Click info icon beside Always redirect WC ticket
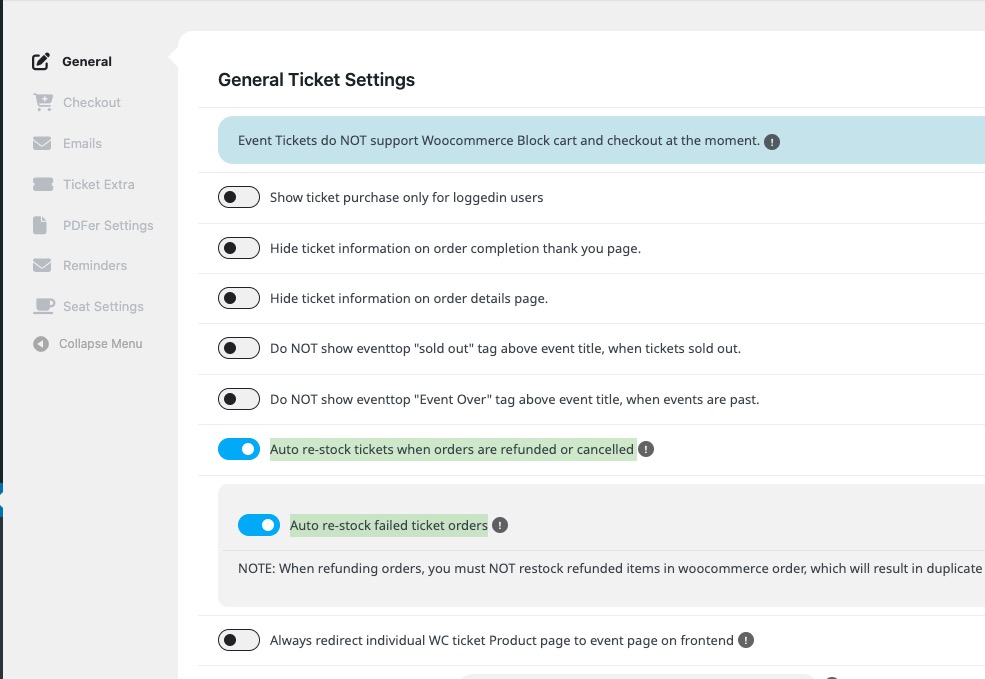 point(746,640)
